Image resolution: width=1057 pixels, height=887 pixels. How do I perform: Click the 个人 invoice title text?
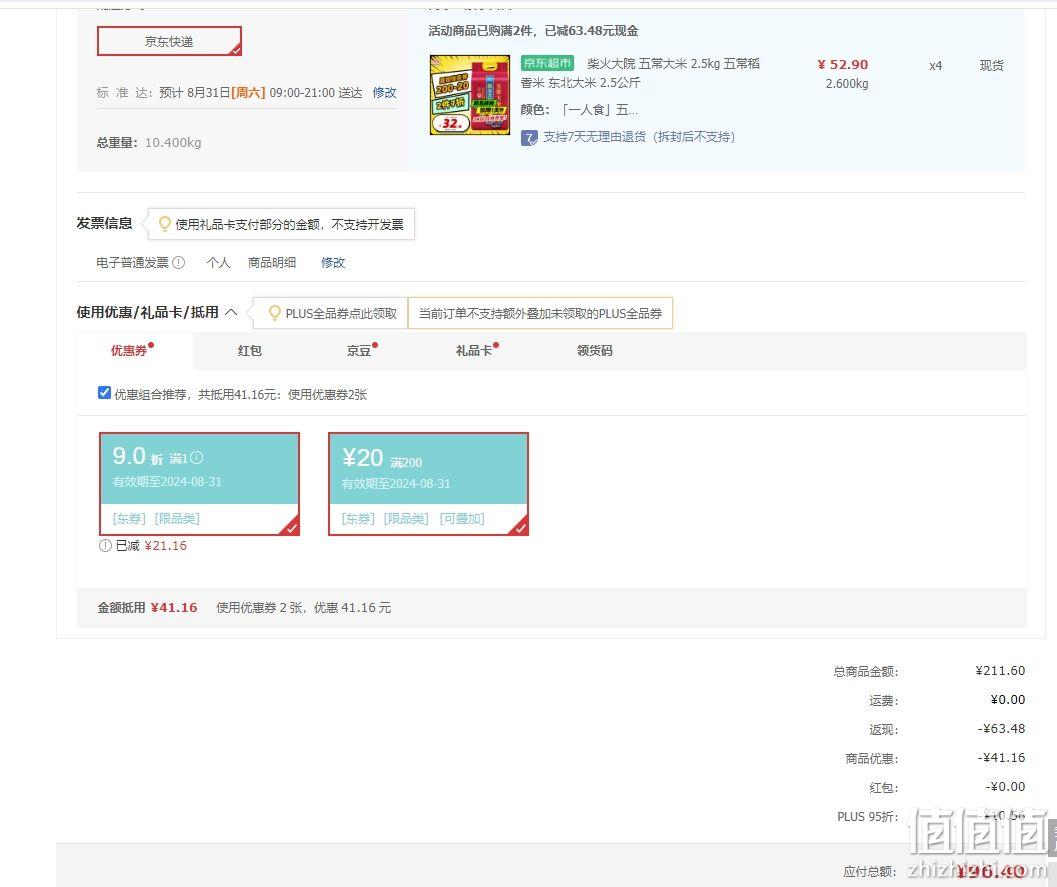tap(218, 263)
